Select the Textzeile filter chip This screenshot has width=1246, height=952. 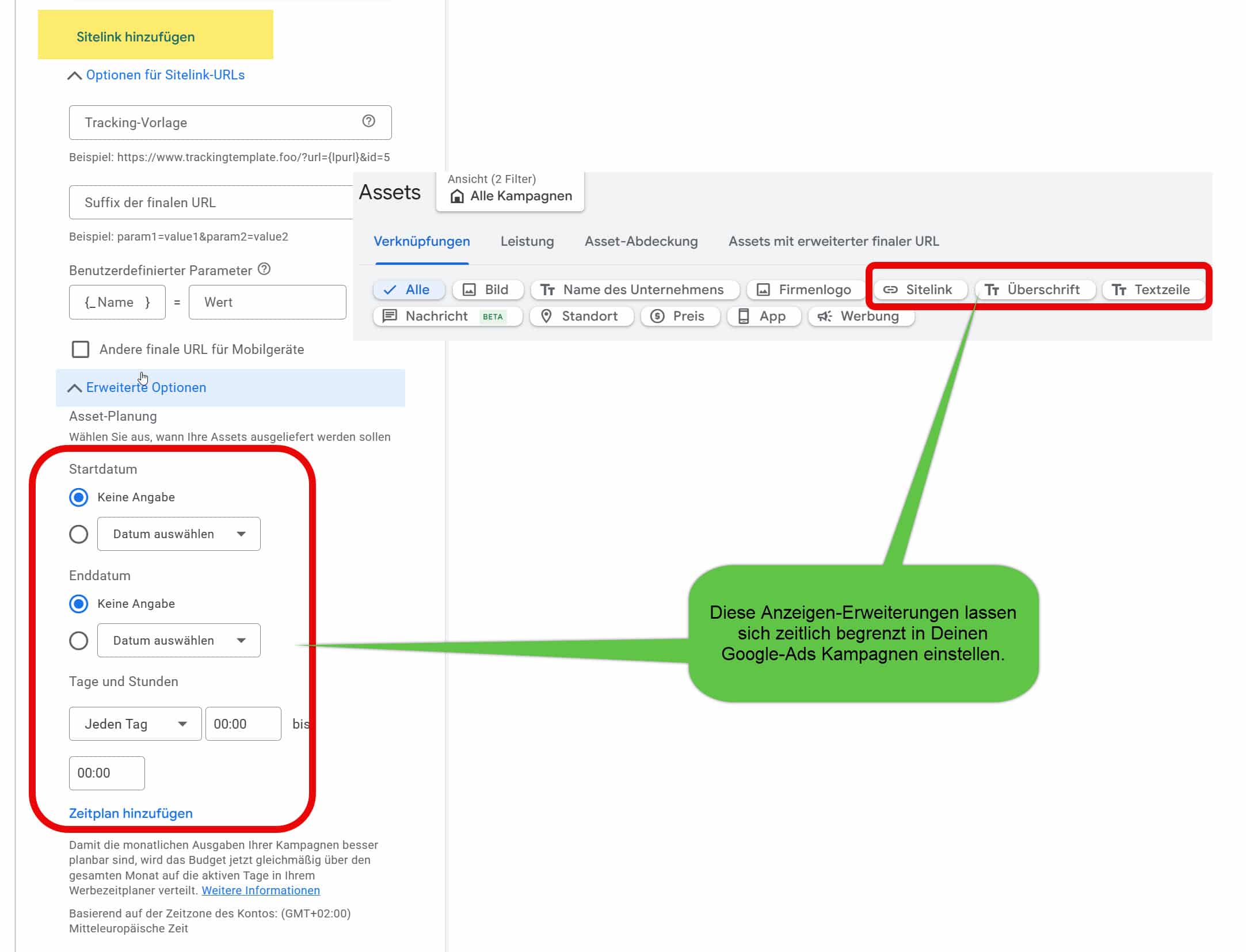[x=1153, y=290]
